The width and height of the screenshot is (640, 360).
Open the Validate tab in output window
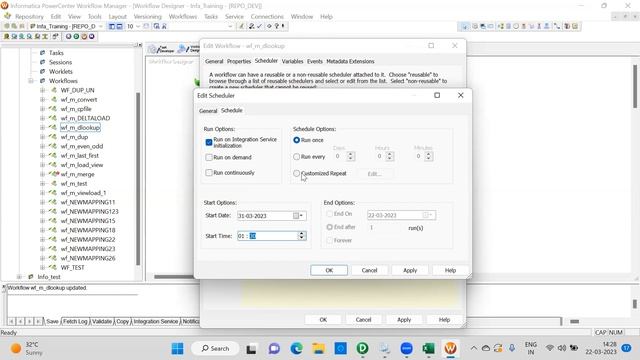[x=102, y=322]
